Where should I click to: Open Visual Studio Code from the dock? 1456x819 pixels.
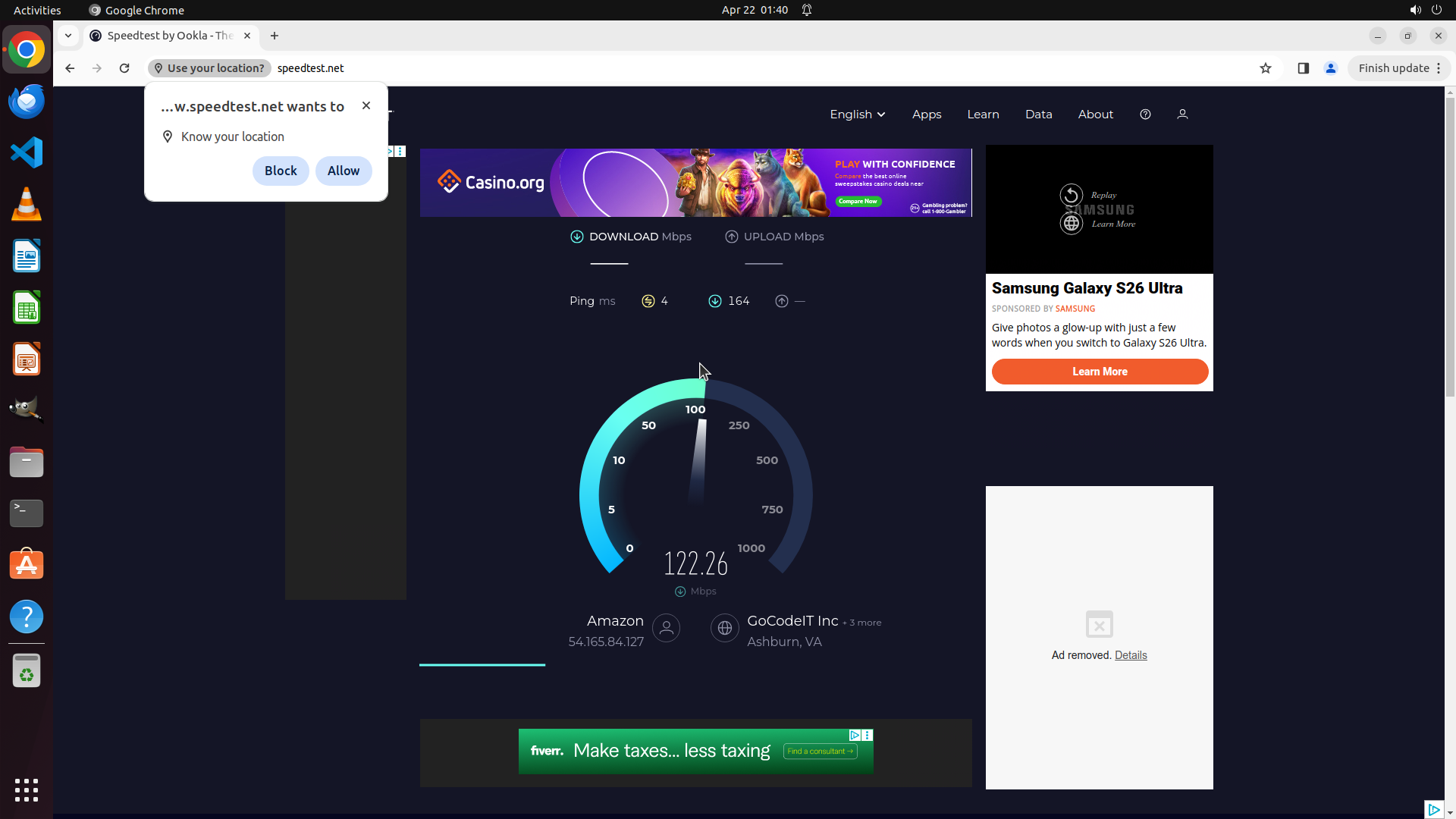(x=27, y=152)
